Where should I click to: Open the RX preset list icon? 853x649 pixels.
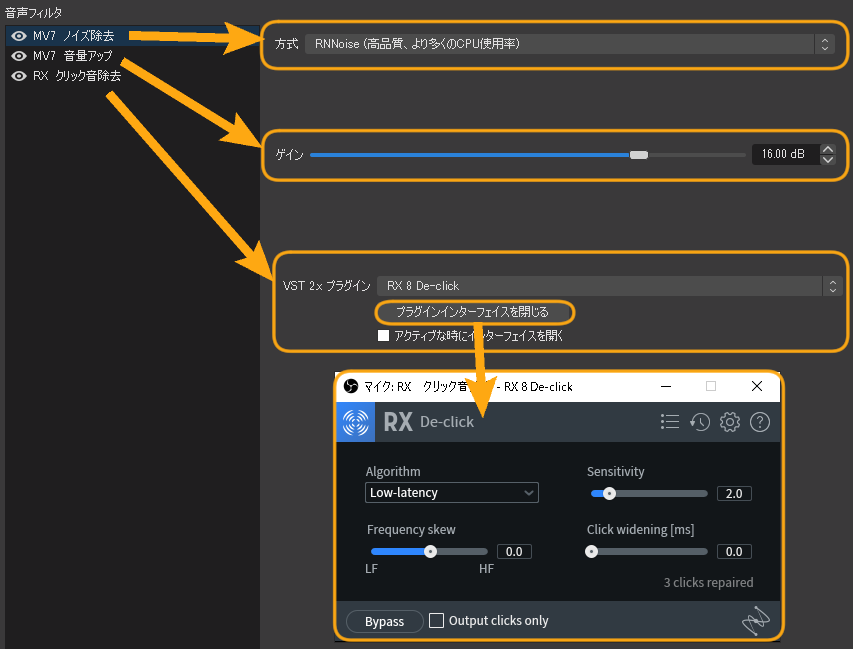coord(670,422)
